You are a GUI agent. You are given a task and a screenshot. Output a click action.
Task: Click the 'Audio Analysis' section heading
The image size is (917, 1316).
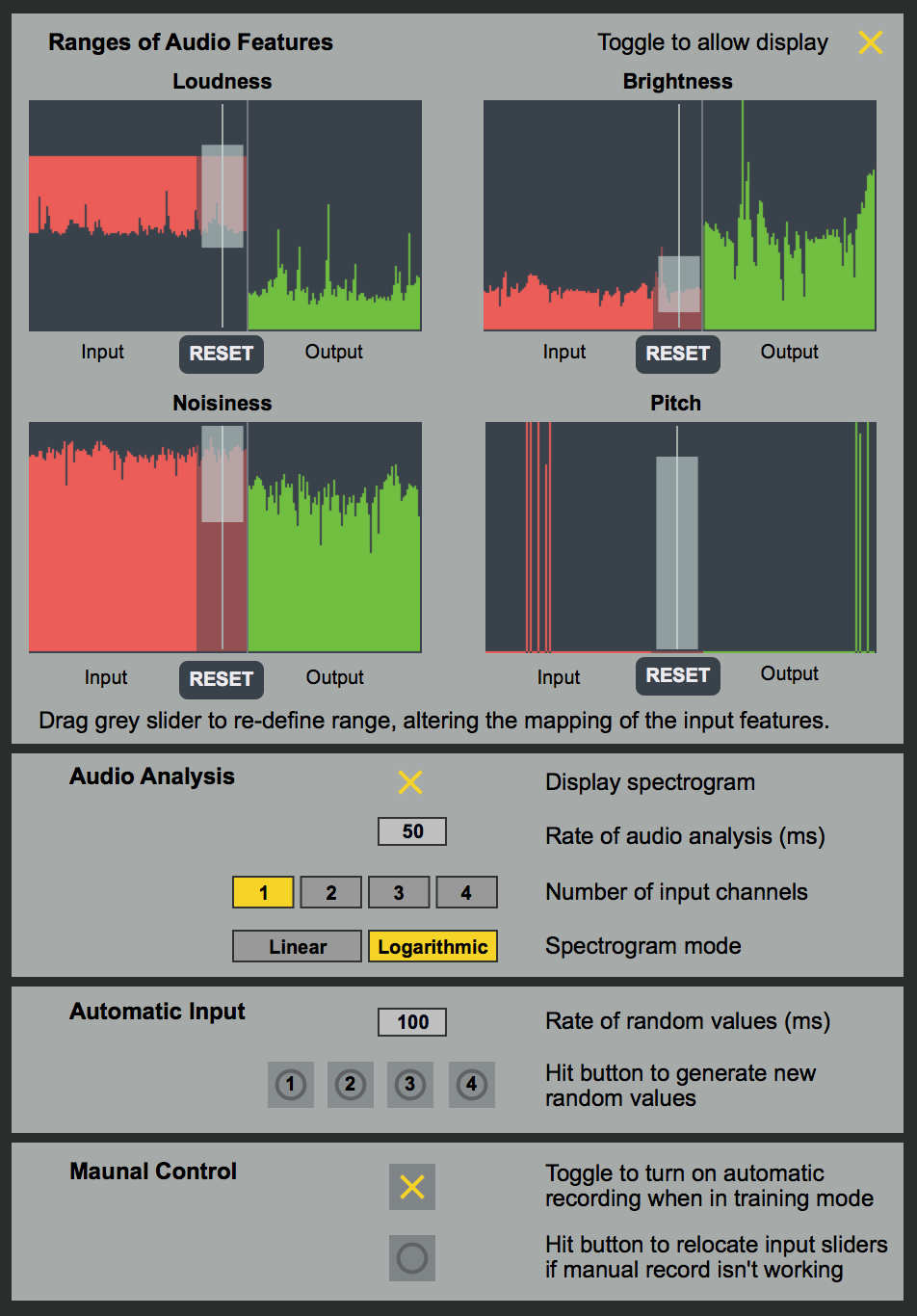[152, 776]
